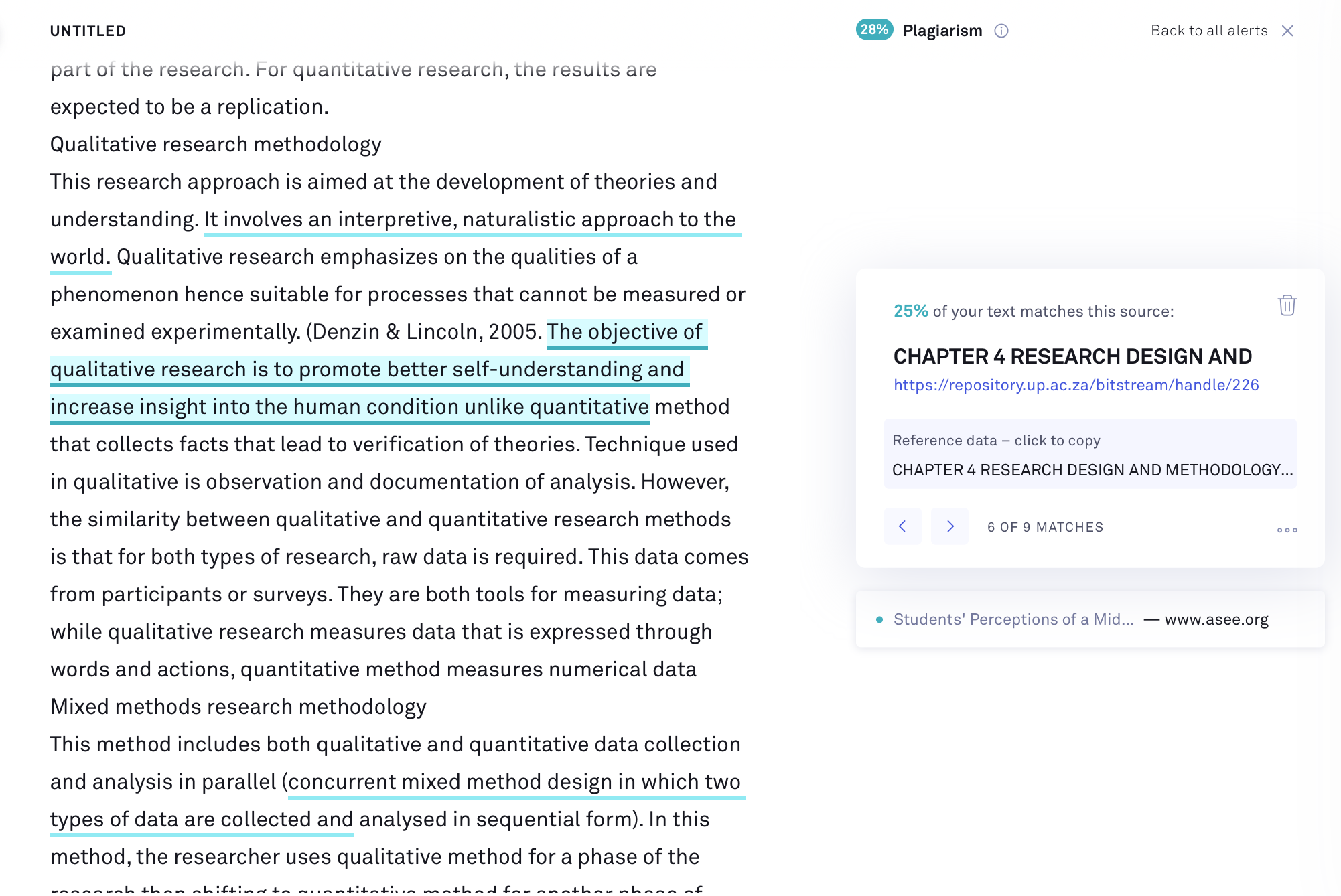Click the '6 OF 9 MATCHES' counter
The height and width of the screenshot is (896, 1341).
click(x=1045, y=527)
